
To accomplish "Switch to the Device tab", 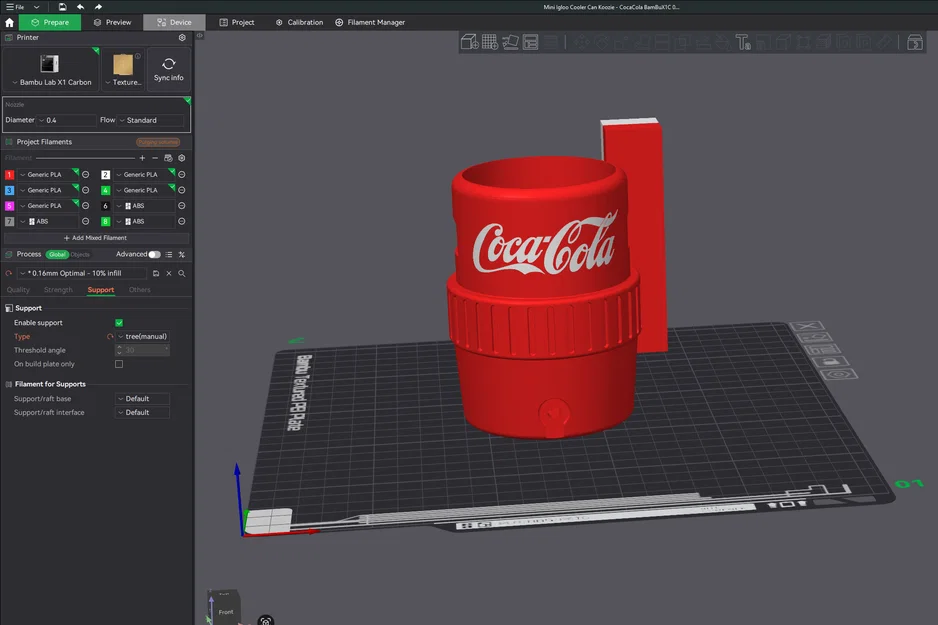I will tap(174, 23).
